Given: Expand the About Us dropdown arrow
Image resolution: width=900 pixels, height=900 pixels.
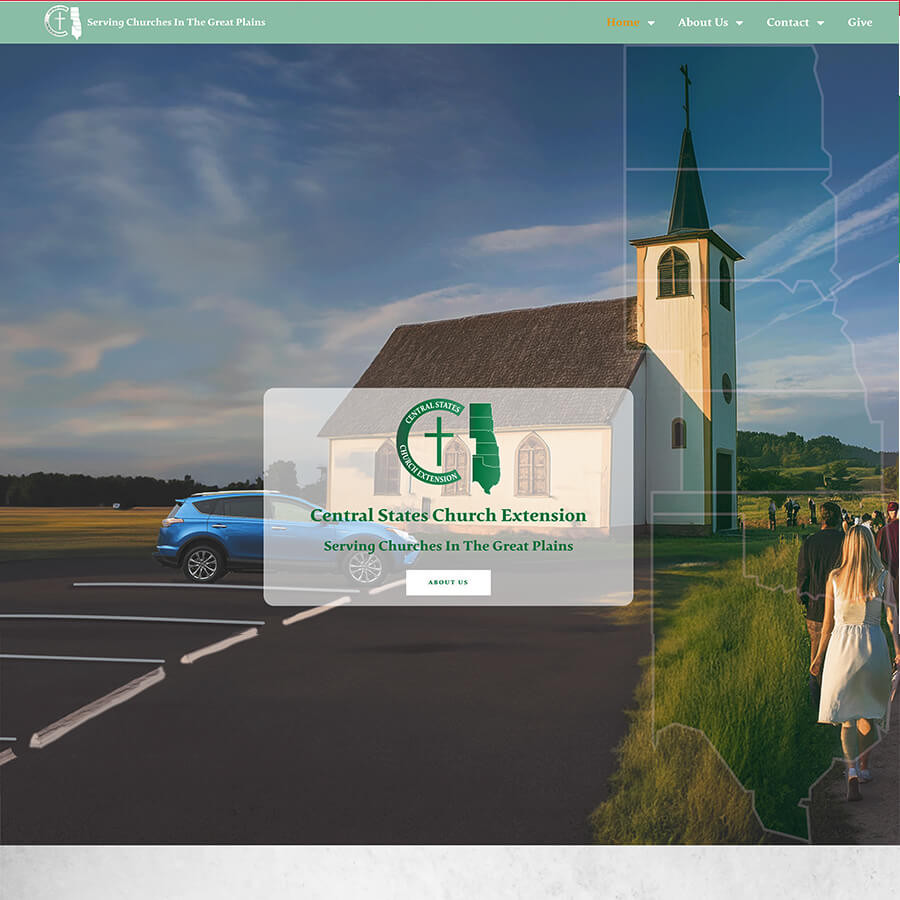Looking at the screenshot, I should [x=740, y=23].
